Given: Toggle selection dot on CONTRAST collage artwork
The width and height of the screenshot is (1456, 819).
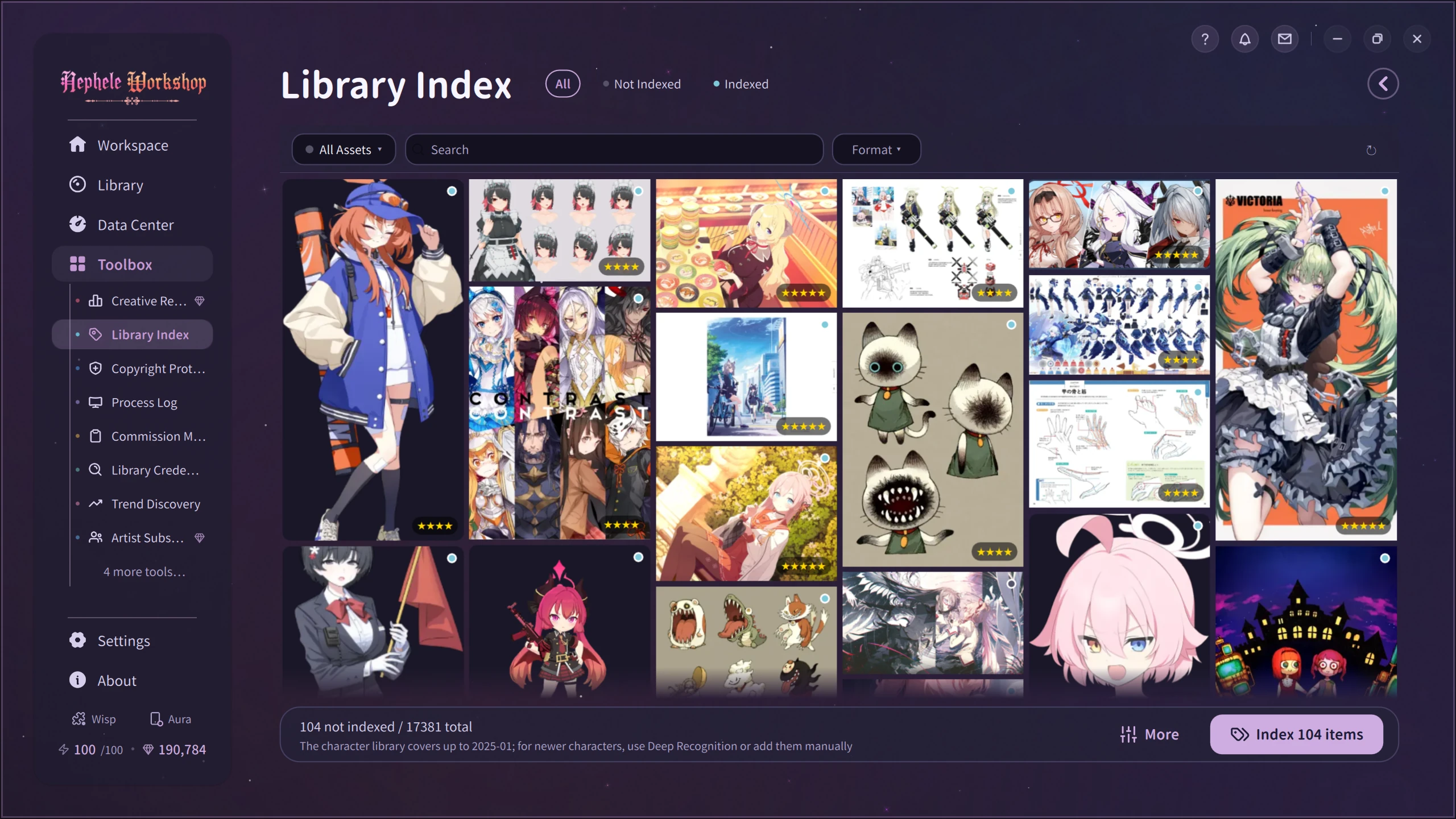Looking at the screenshot, I should click(638, 299).
